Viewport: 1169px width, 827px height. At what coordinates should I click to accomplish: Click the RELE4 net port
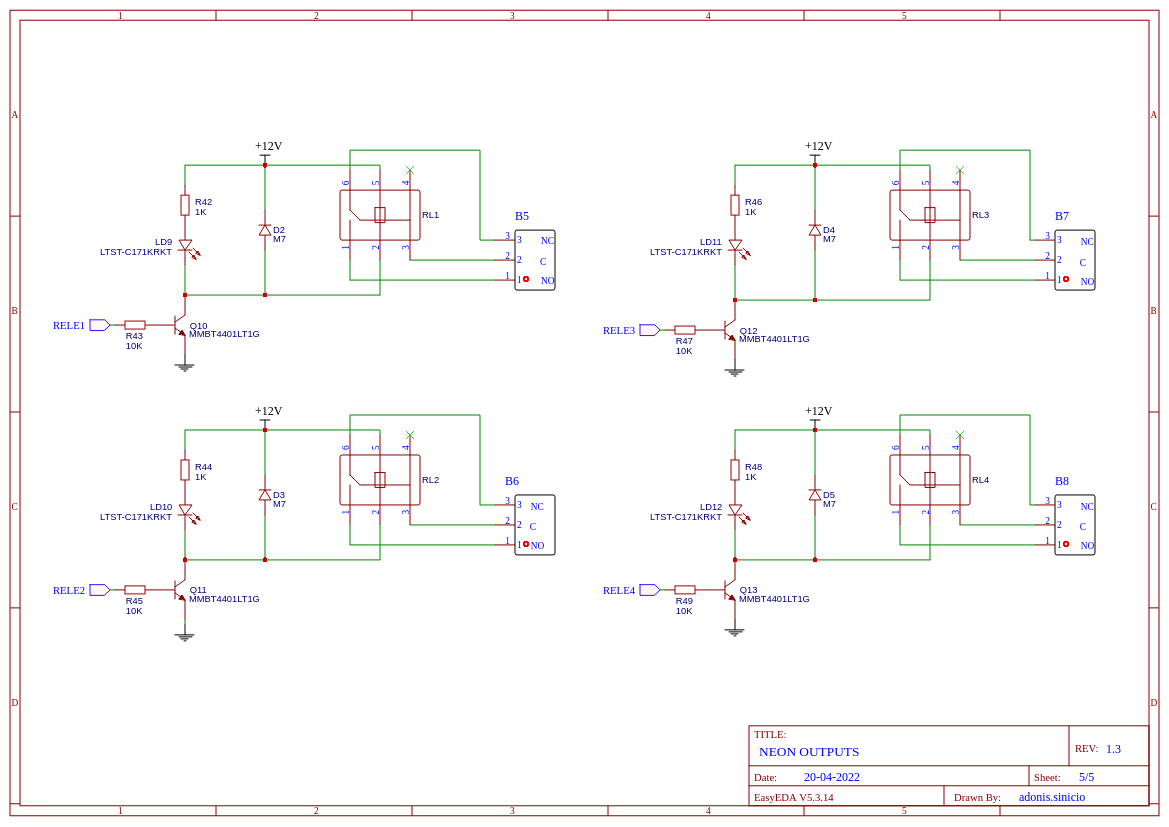(x=650, y=590)
